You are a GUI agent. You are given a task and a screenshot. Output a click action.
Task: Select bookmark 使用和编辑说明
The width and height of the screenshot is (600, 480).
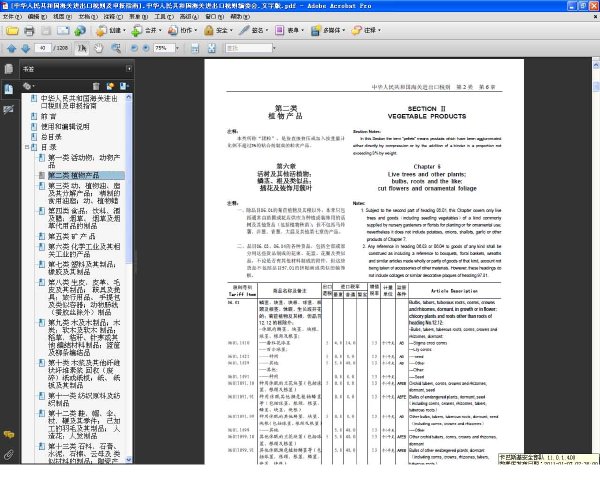coord(65,126)
